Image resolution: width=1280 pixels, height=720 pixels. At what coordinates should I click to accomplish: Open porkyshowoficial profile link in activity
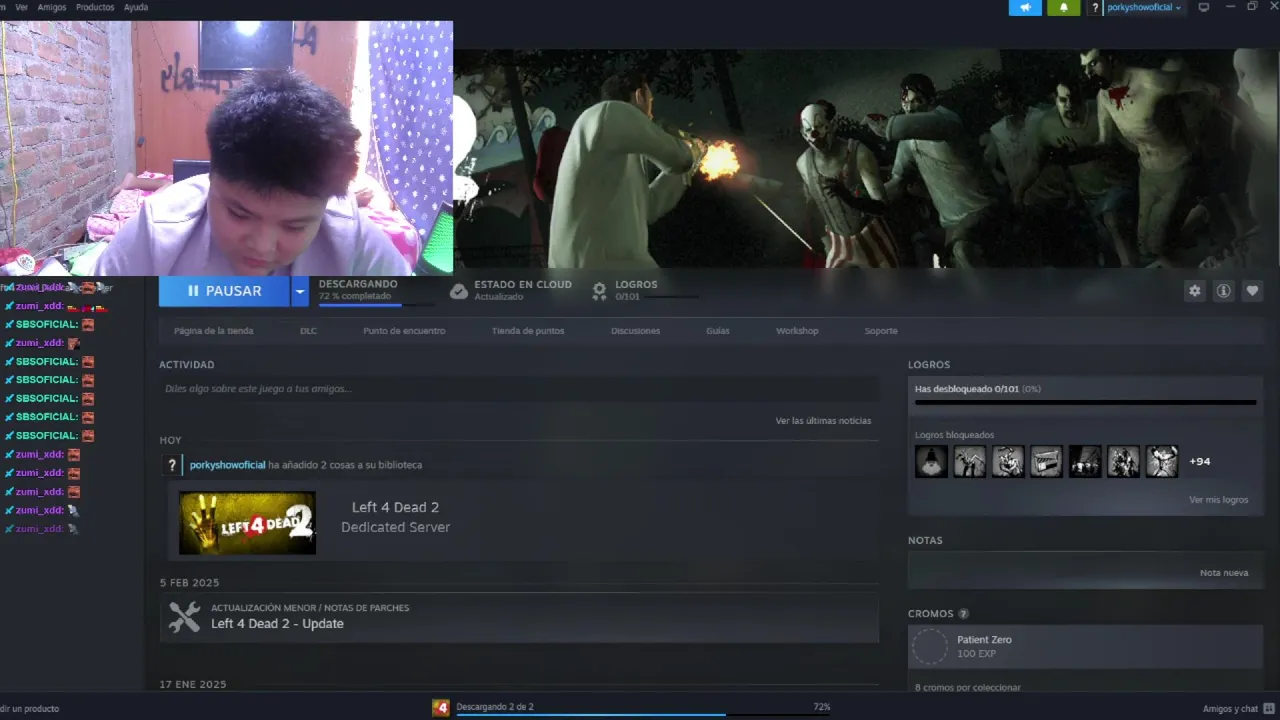228,465
